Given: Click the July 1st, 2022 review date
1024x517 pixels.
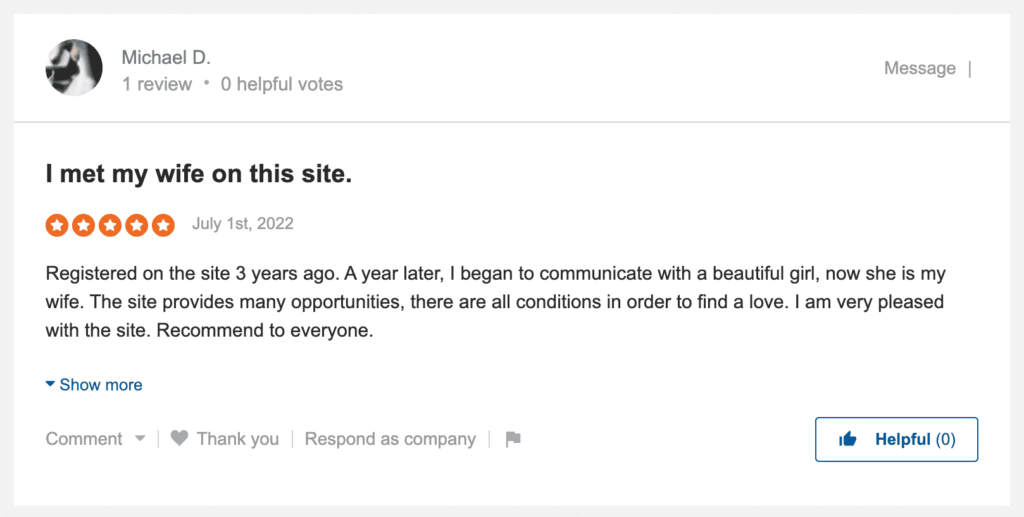Looking at the screenshot, I should tap(243, 224).
